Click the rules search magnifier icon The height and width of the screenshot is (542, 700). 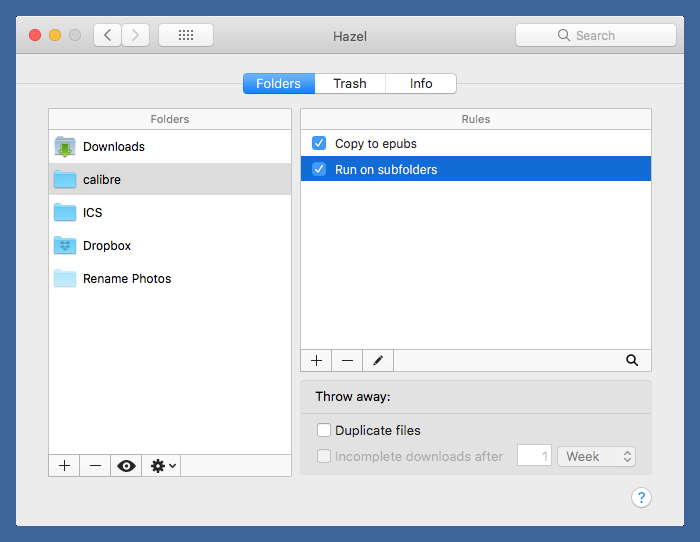[x=632, y=360]
